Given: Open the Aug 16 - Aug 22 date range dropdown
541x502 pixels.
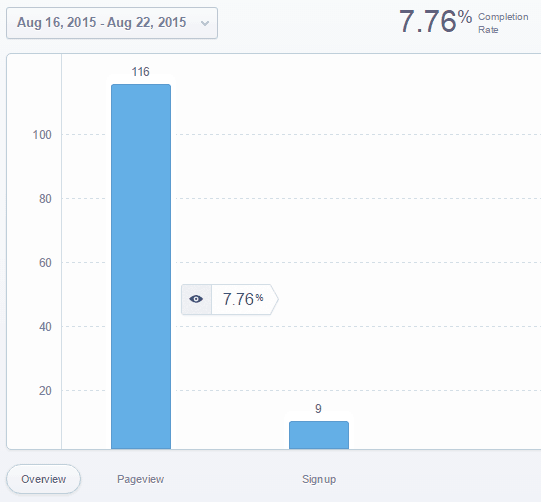Looking at the screenshot, I should (112, 23).
